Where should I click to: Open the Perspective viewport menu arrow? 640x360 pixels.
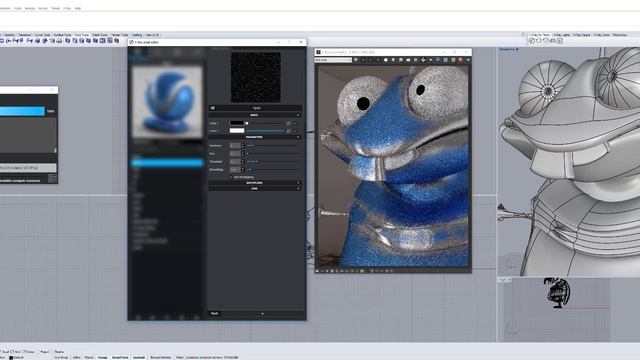518,49
